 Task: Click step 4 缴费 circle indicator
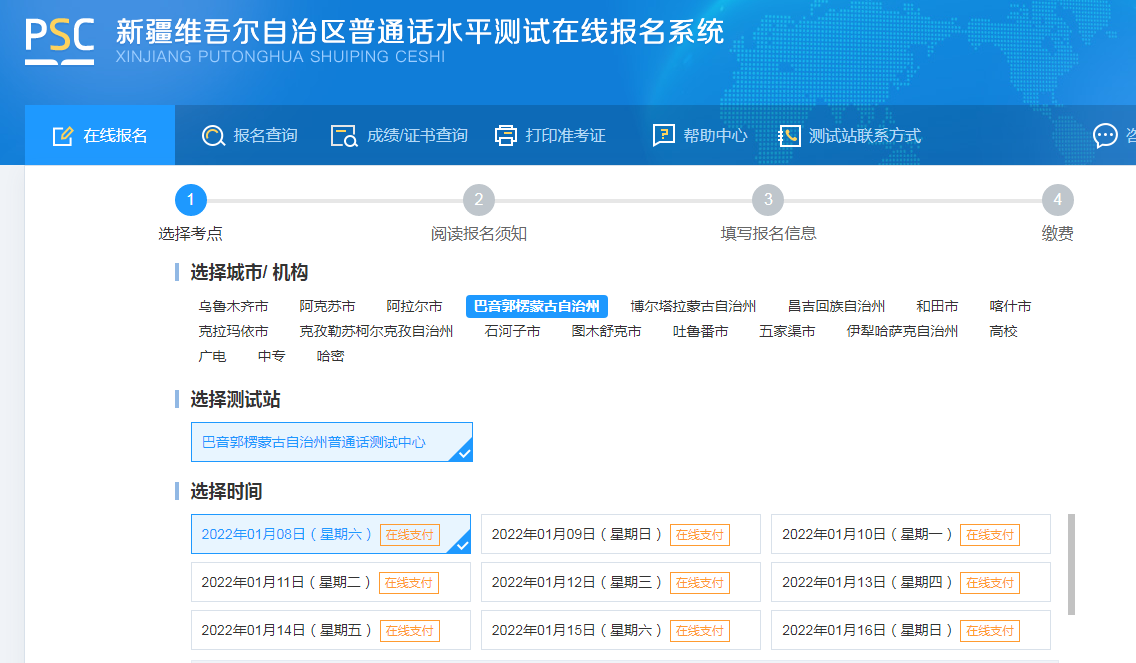[x=1057, y=201]
